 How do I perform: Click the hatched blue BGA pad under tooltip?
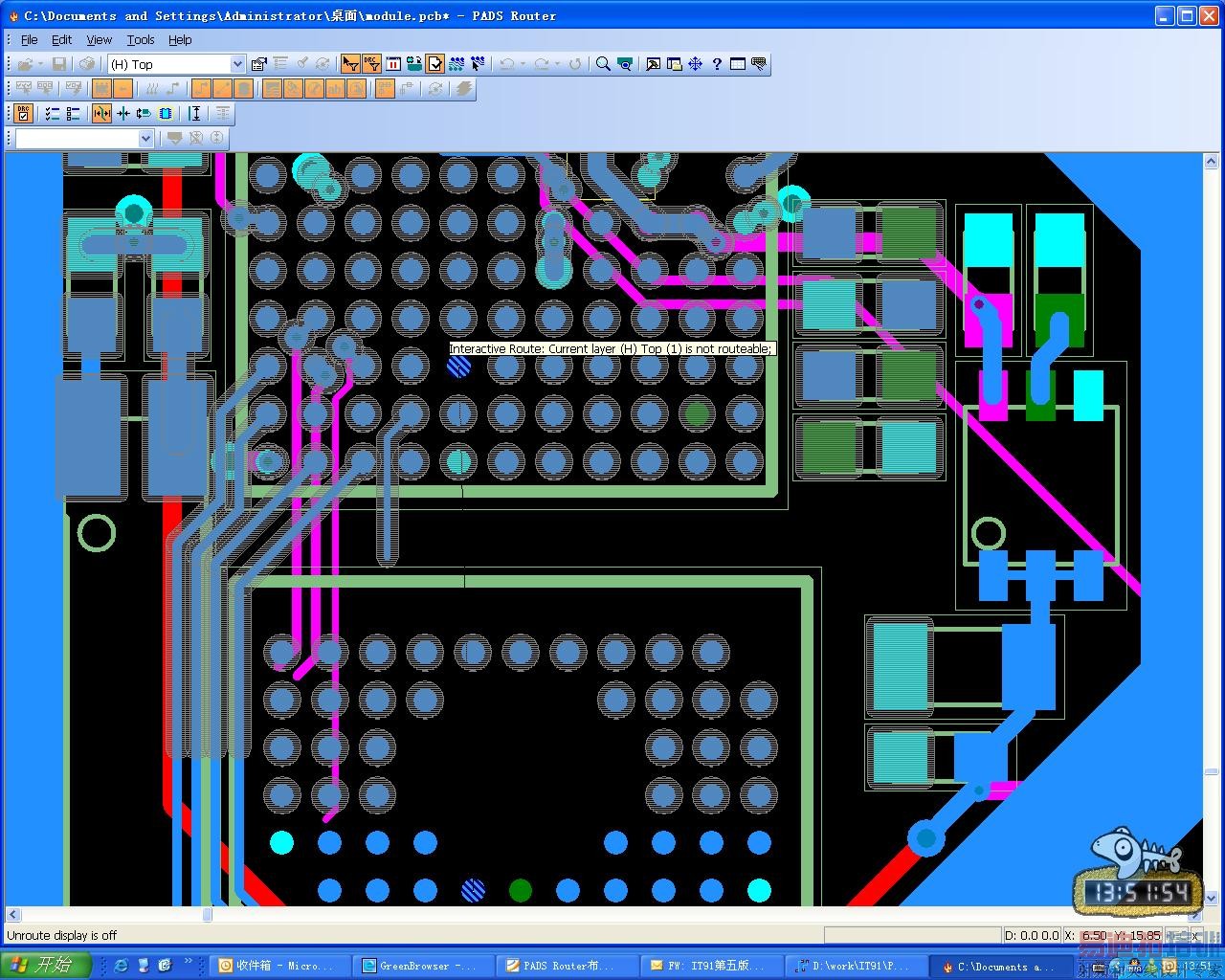(458, 366)
